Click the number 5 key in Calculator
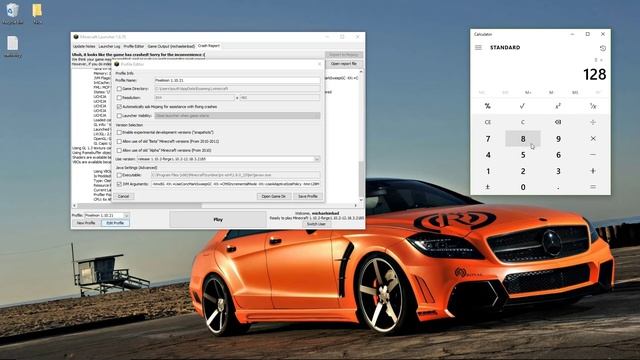The image size is (640, 360). [x=522, y=155]
